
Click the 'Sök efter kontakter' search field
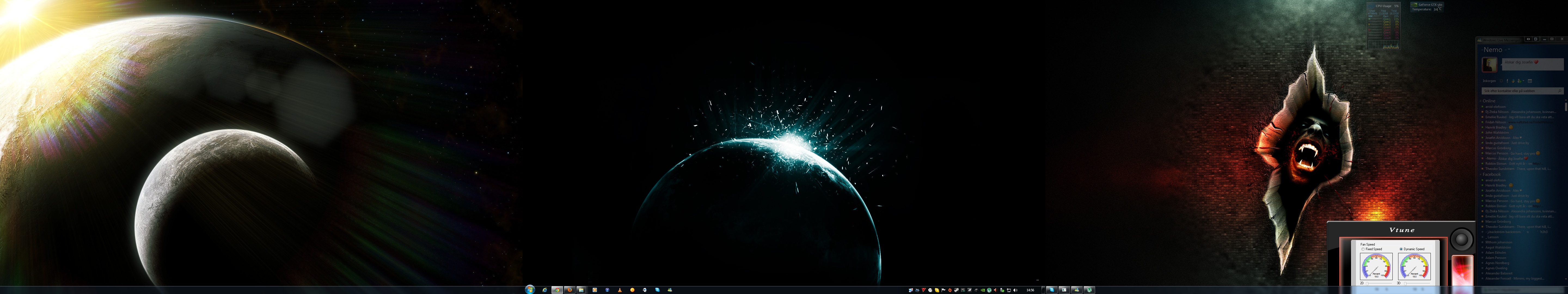1523,91
